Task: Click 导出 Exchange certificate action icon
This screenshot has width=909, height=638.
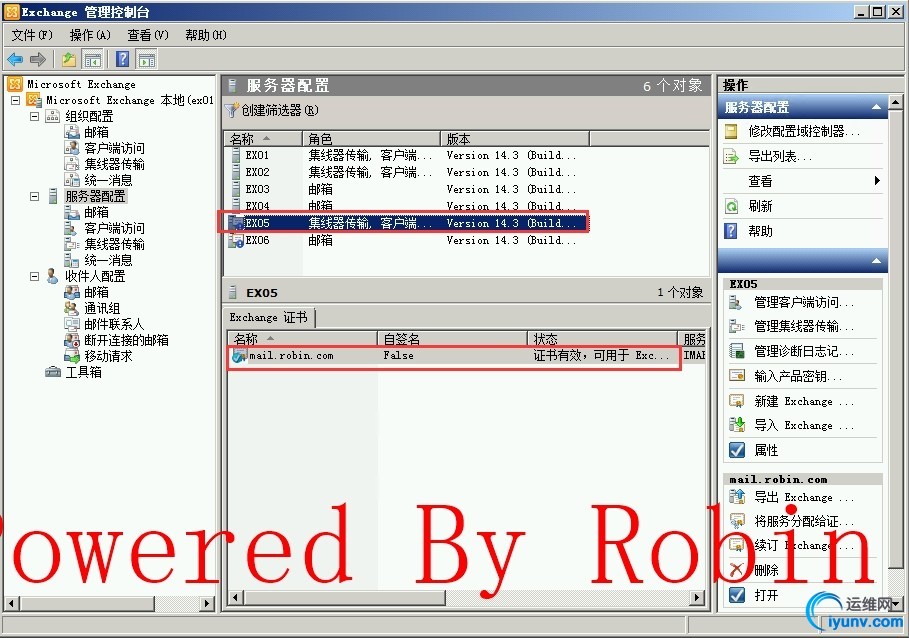Action: coord(736,497)
